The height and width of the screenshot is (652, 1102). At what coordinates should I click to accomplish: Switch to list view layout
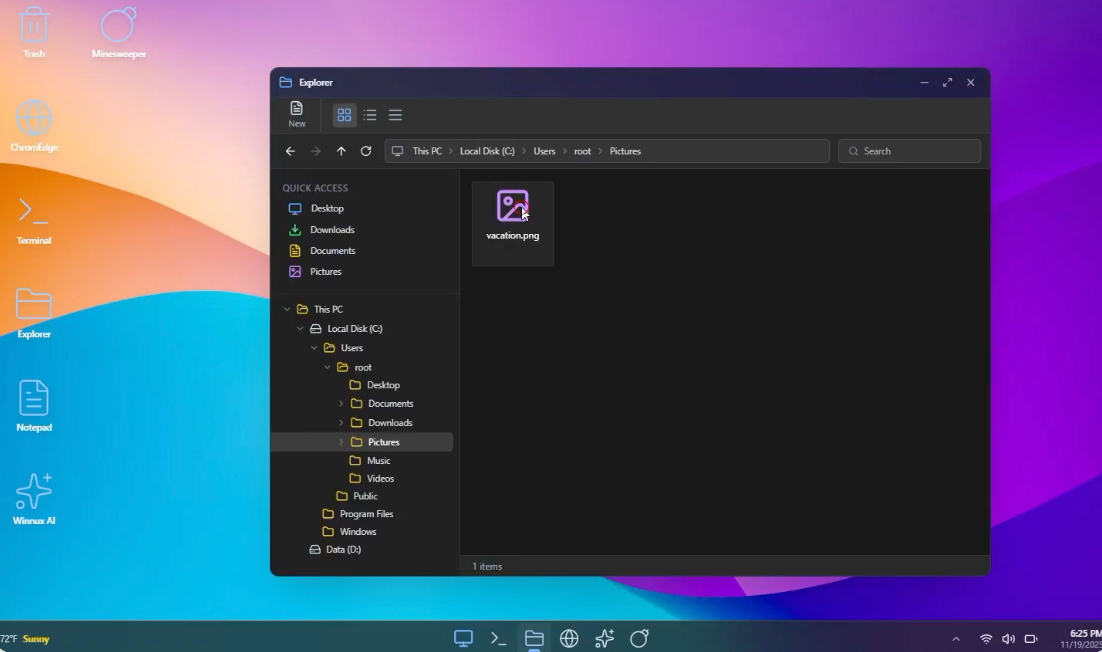point(370,115)
